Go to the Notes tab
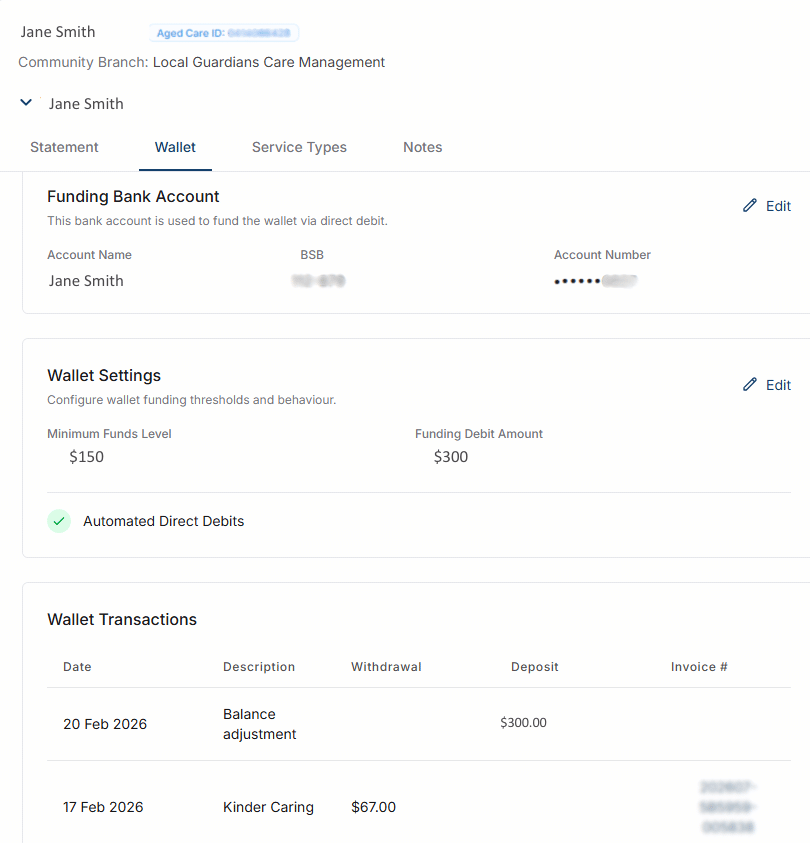Image resolution: width=810 pixels, height=843 pixels. pos(422,147)
